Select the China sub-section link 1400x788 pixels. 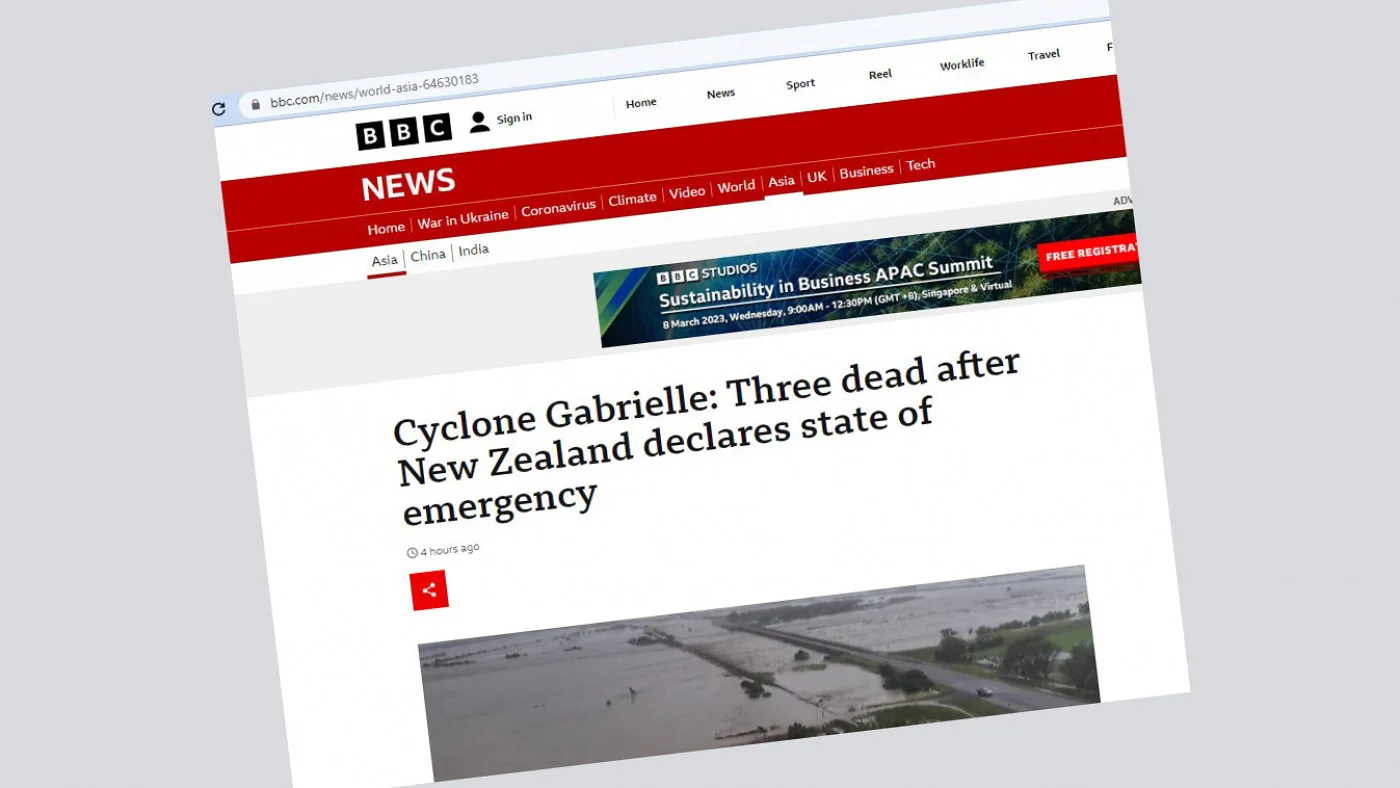[428, 255]
